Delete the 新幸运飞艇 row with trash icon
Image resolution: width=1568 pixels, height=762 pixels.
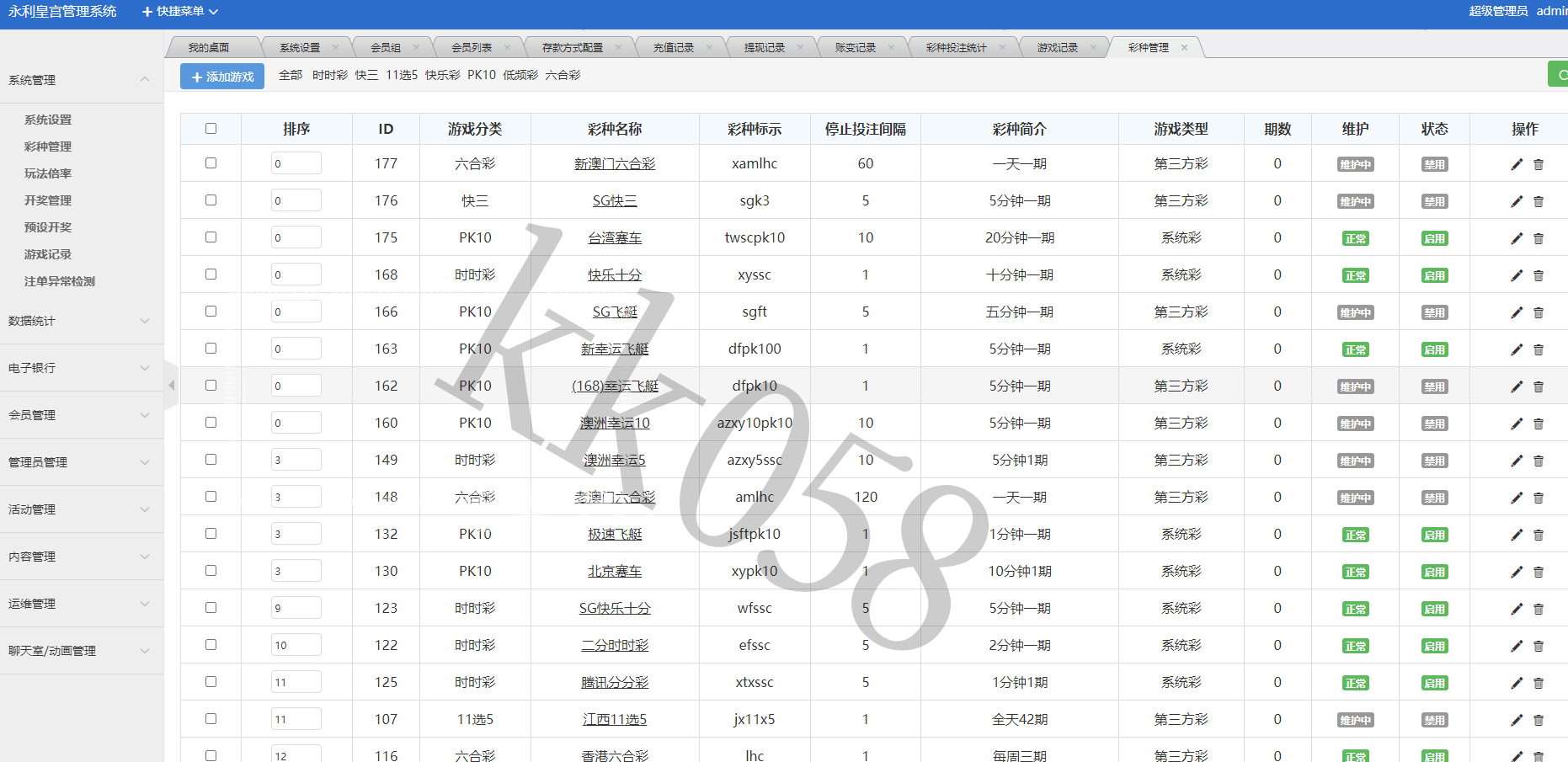click(x=1539, y=349)
